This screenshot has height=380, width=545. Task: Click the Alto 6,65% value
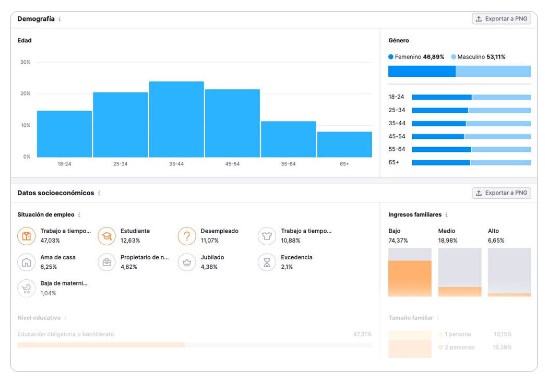pyautogui.click(x=496, y=241)
